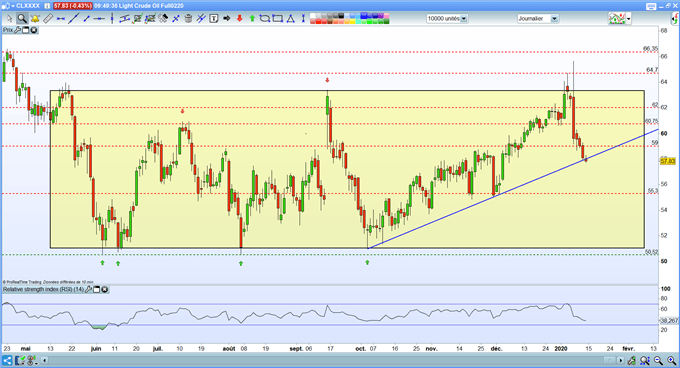Select the horizontal line drawing tool
Viewport: 680px width, 368px height.
click(61, 19)
